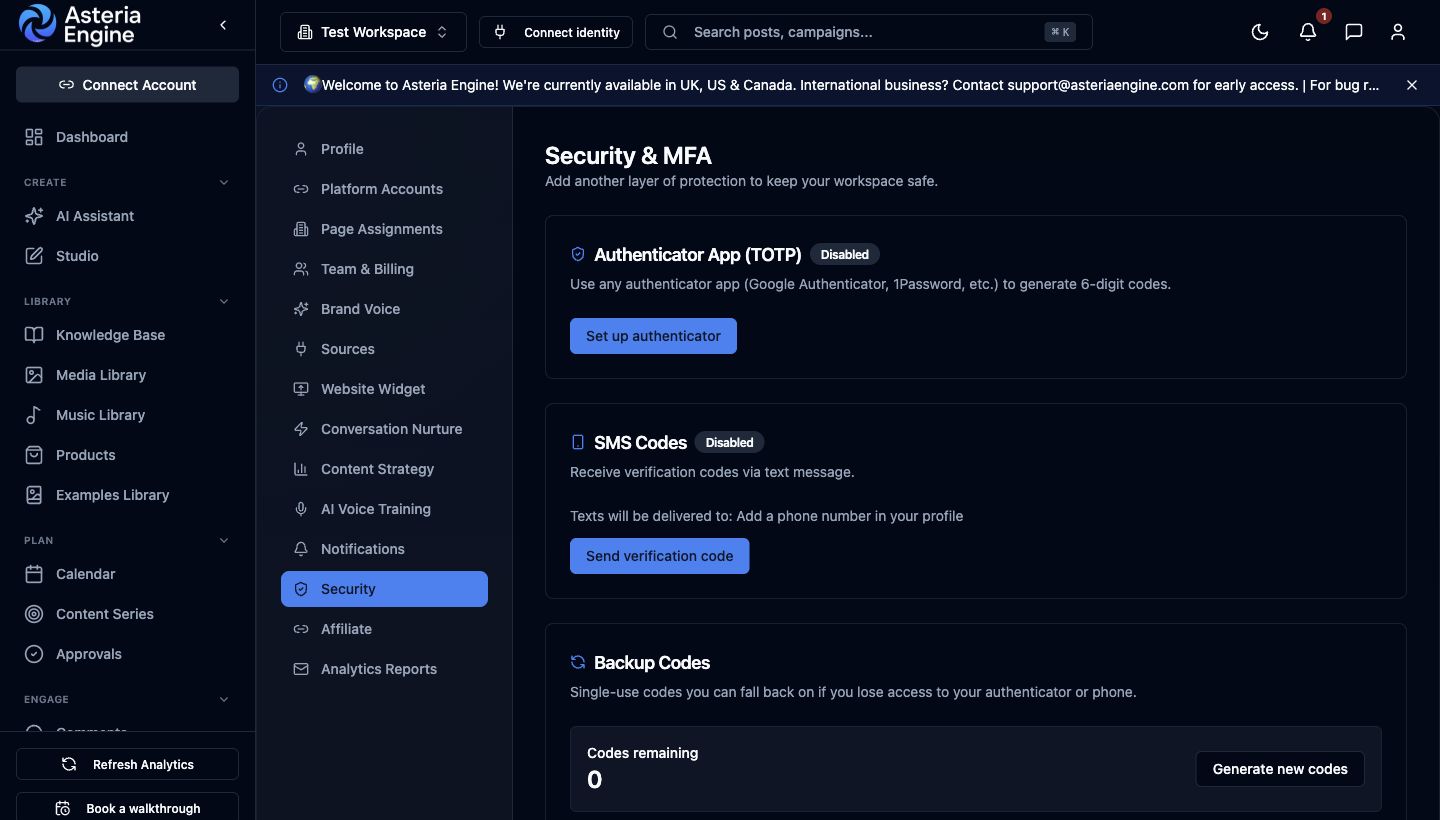This screenshot has width=1440, height=820.
Task: Collapse the LIBRARY section
Action: (x=224, y=301)
